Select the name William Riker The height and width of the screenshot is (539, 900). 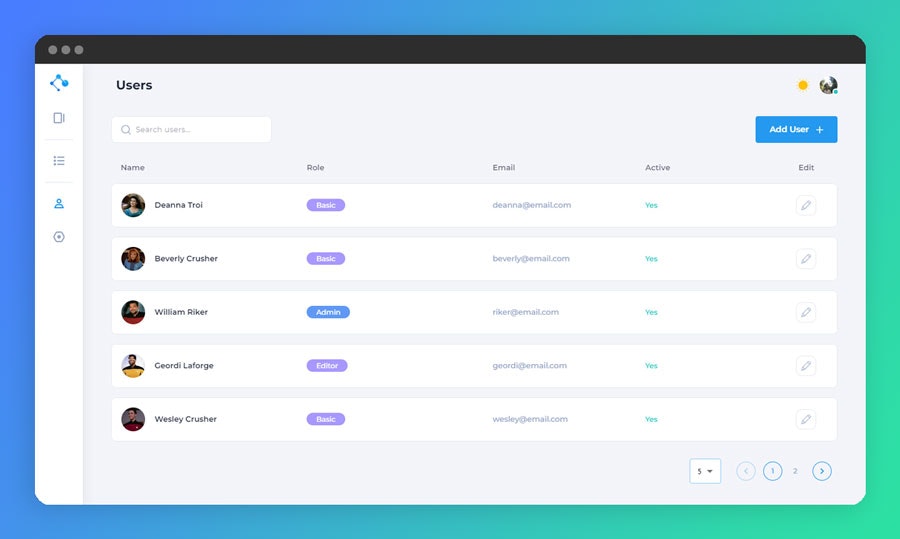pyautogui.click(x=181, y=312)
